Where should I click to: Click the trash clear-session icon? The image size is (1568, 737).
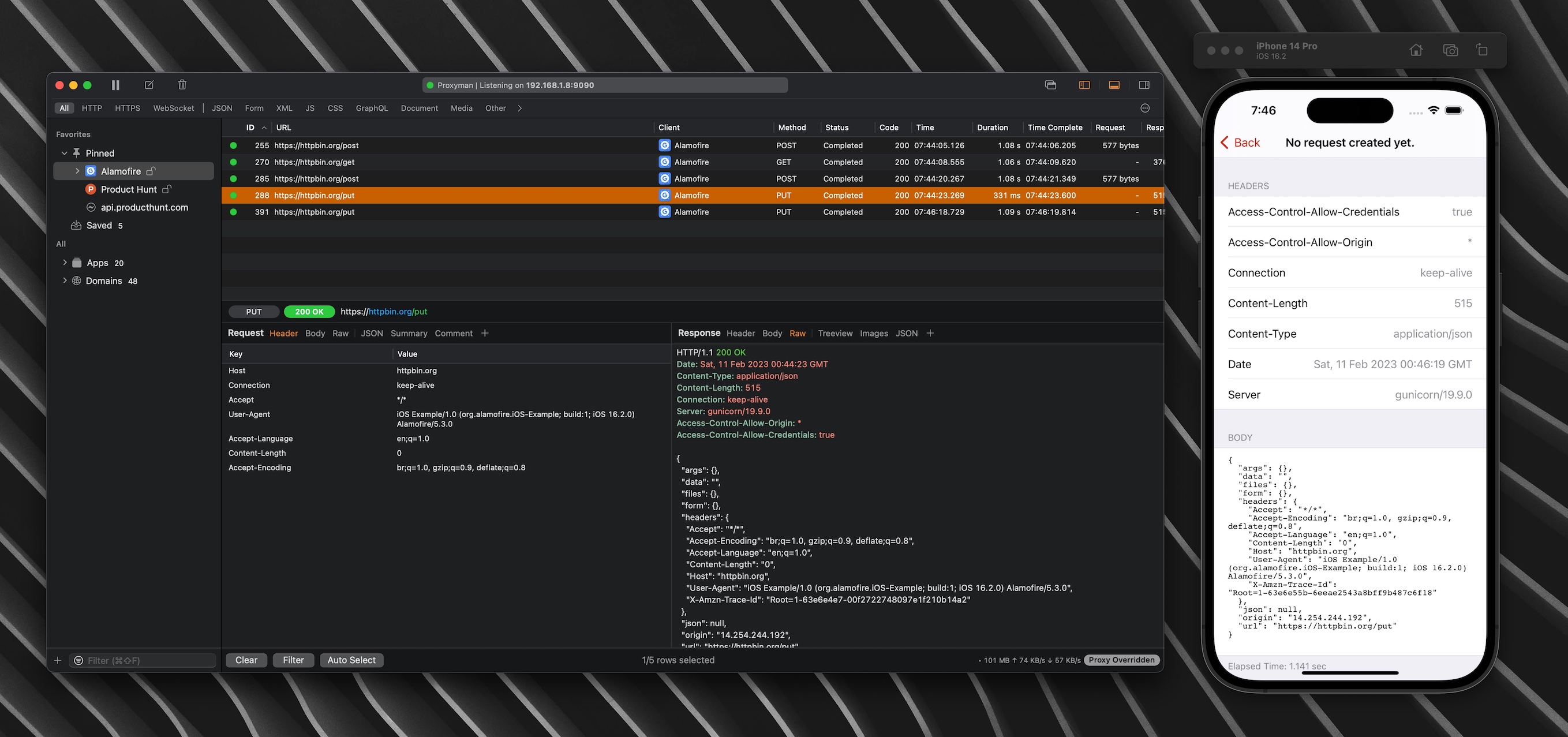click(182, 85)
